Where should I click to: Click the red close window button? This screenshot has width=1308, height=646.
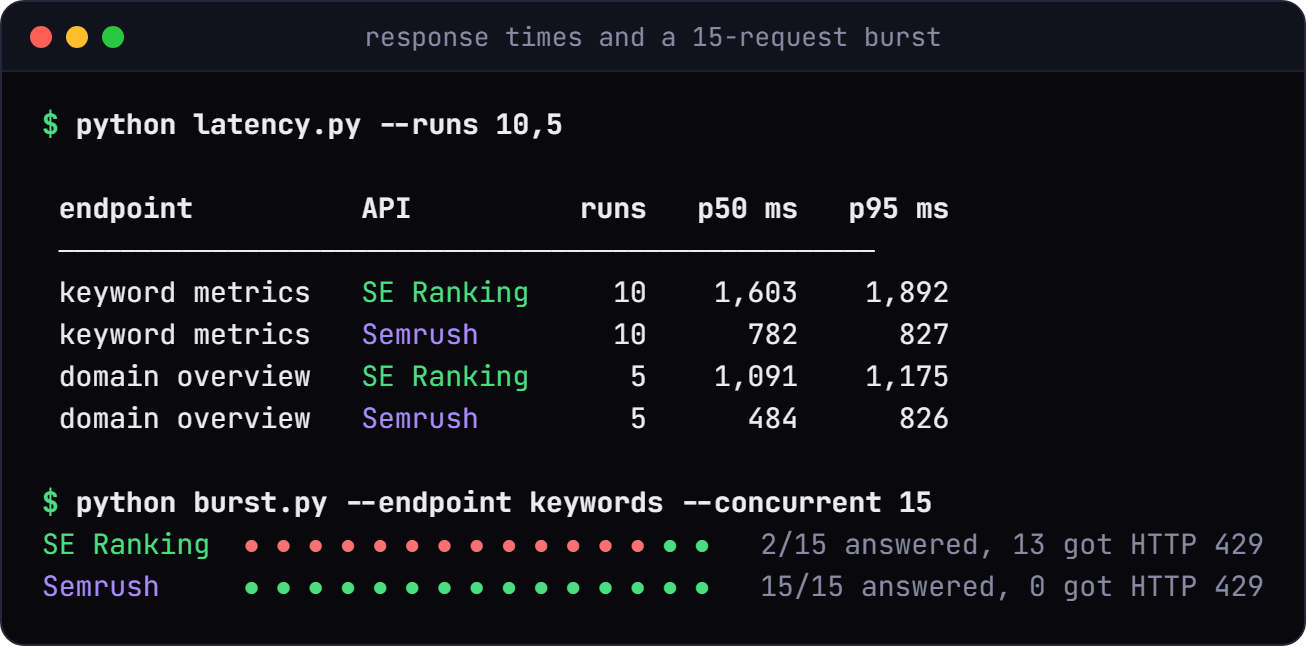pos(41,37)
